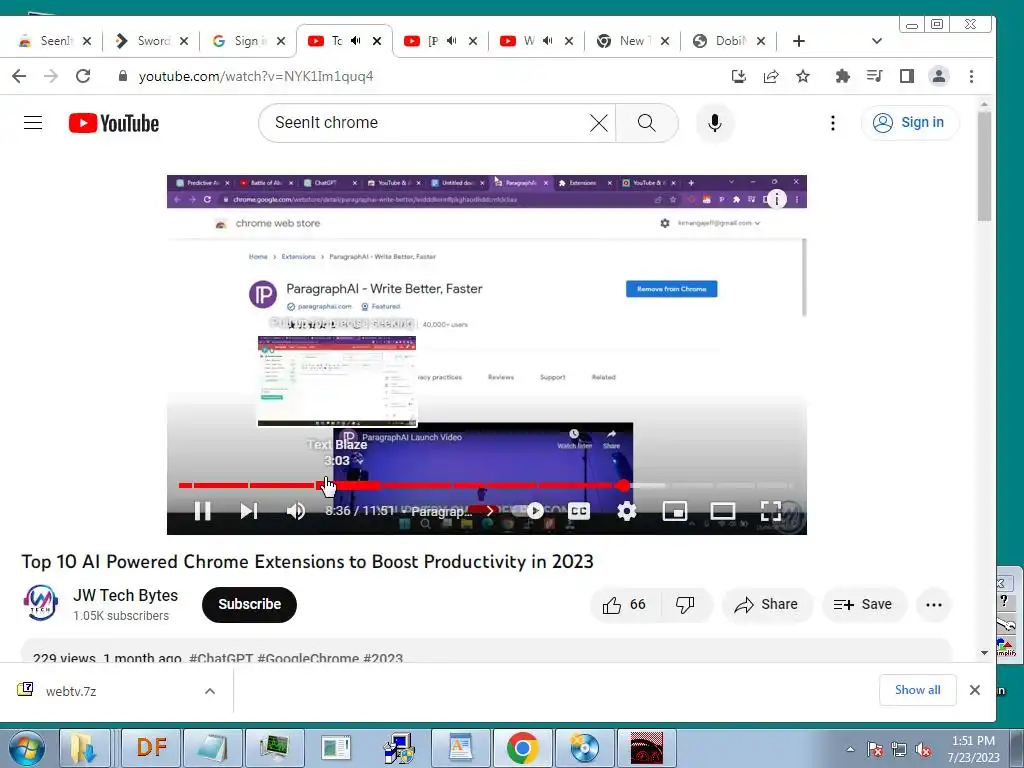This screenshot has height=768, width=1024.
Task: Start voice search with microphone
Action: point(714,123)
